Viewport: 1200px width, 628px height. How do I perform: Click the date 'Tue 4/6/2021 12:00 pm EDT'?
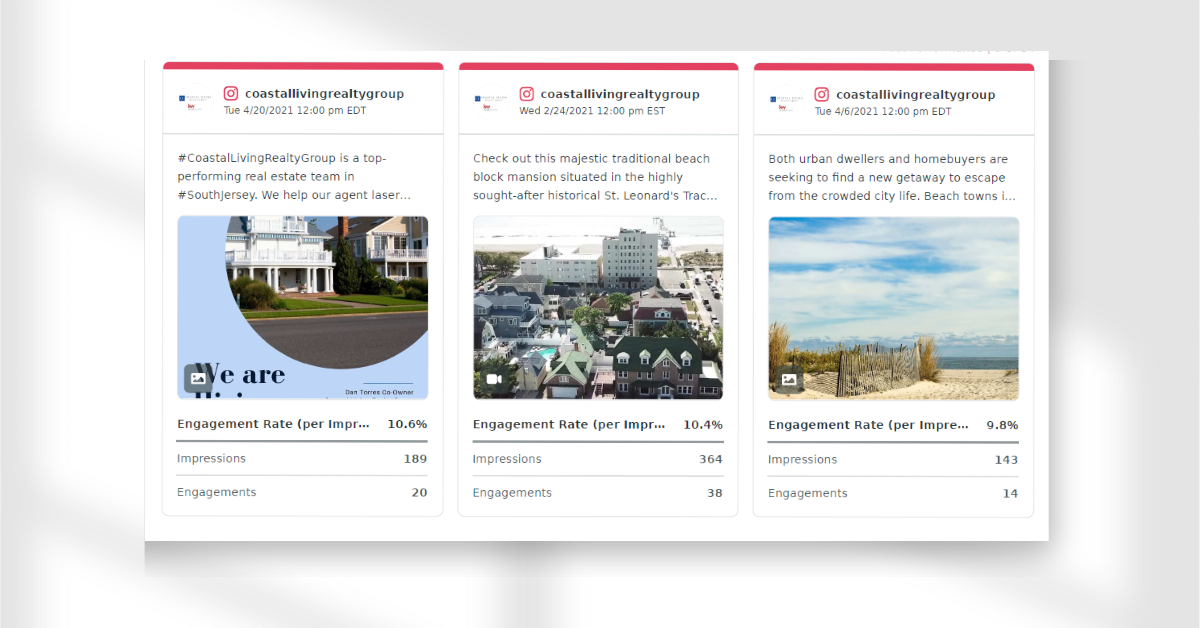pos(883,112)
